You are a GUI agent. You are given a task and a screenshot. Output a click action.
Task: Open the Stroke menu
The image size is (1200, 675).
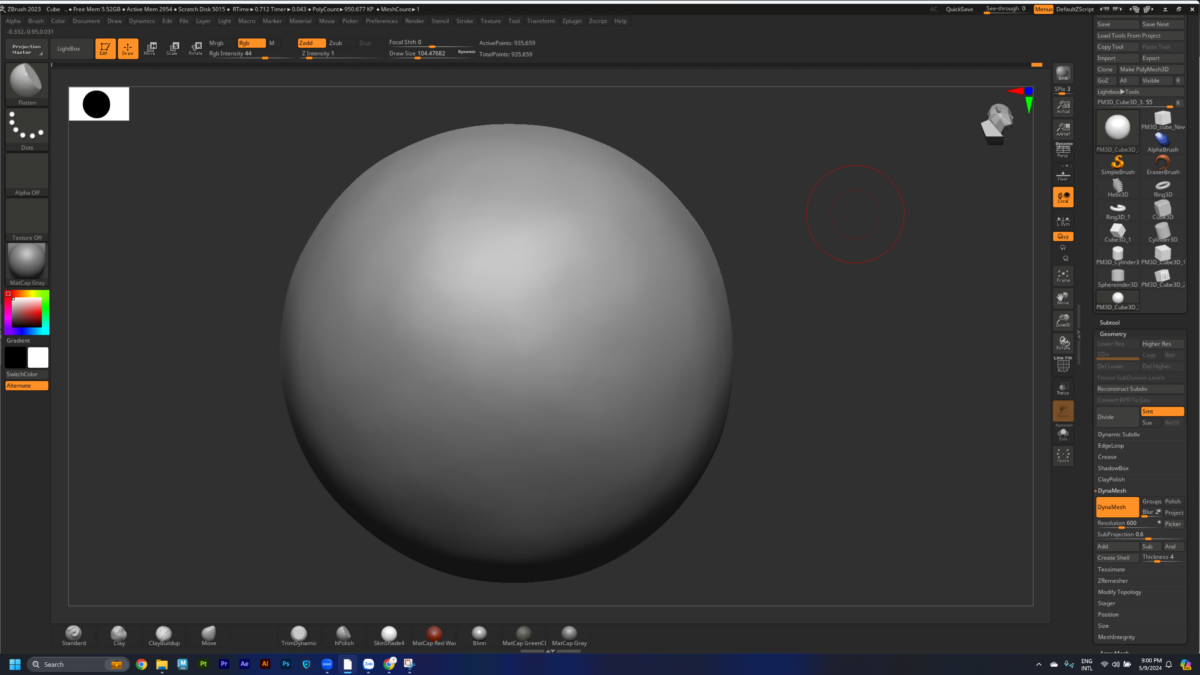[x=465, y=21]
